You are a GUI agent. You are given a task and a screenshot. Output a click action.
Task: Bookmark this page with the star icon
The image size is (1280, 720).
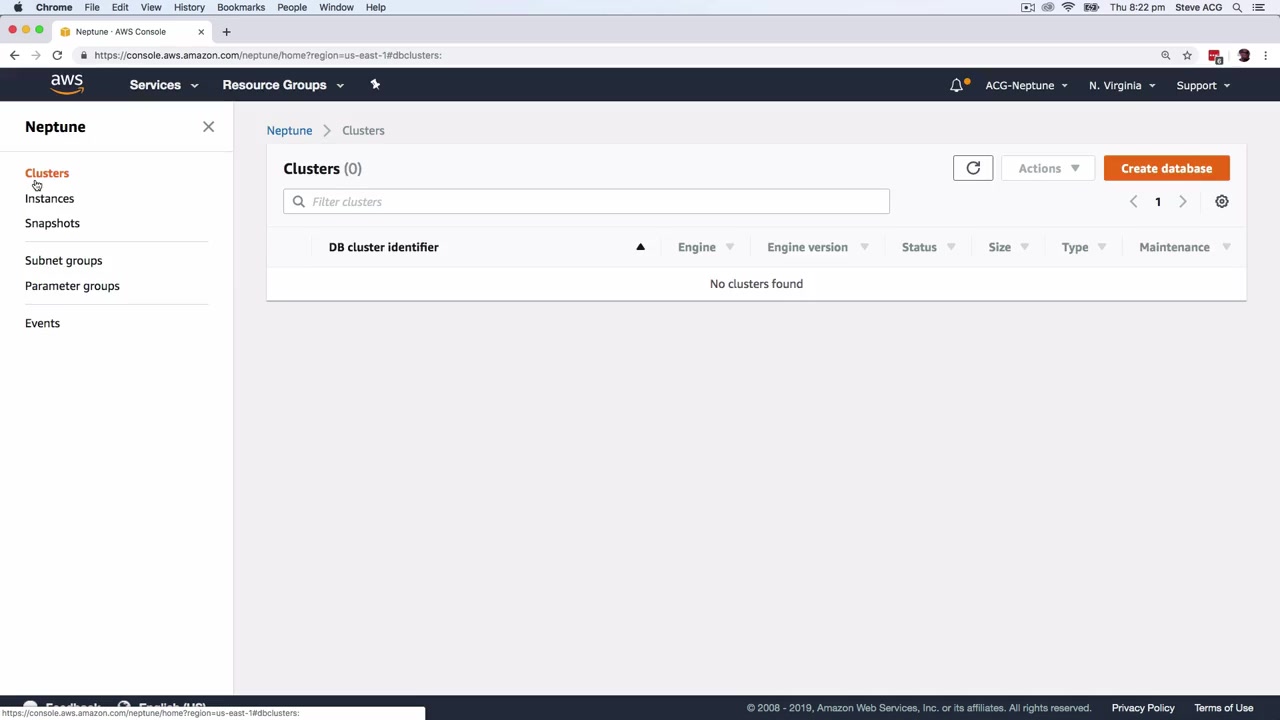pyautogui.click(x=1187, y=55)
